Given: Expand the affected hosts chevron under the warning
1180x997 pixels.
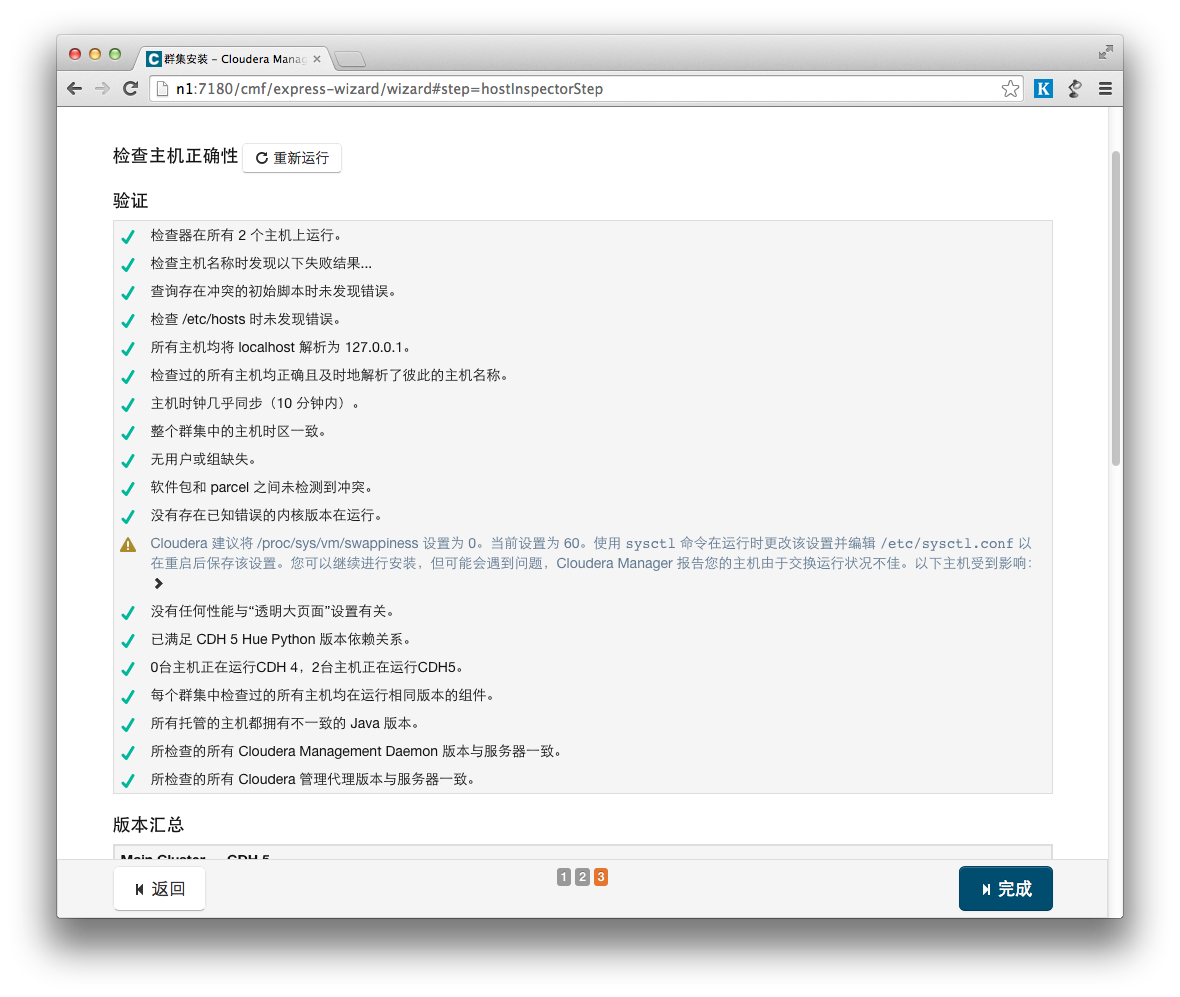Looking at the screenshot, I should 157,582.
